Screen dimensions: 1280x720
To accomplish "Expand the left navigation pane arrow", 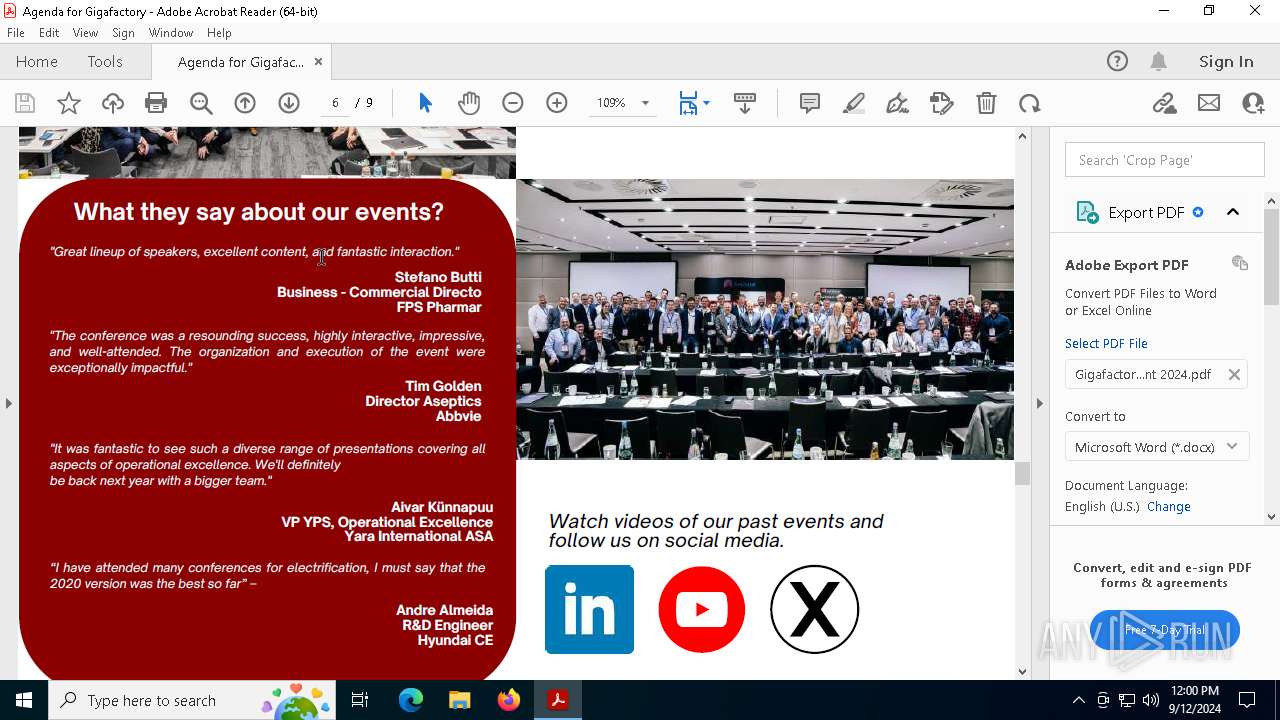I will (x=8, y=403).
